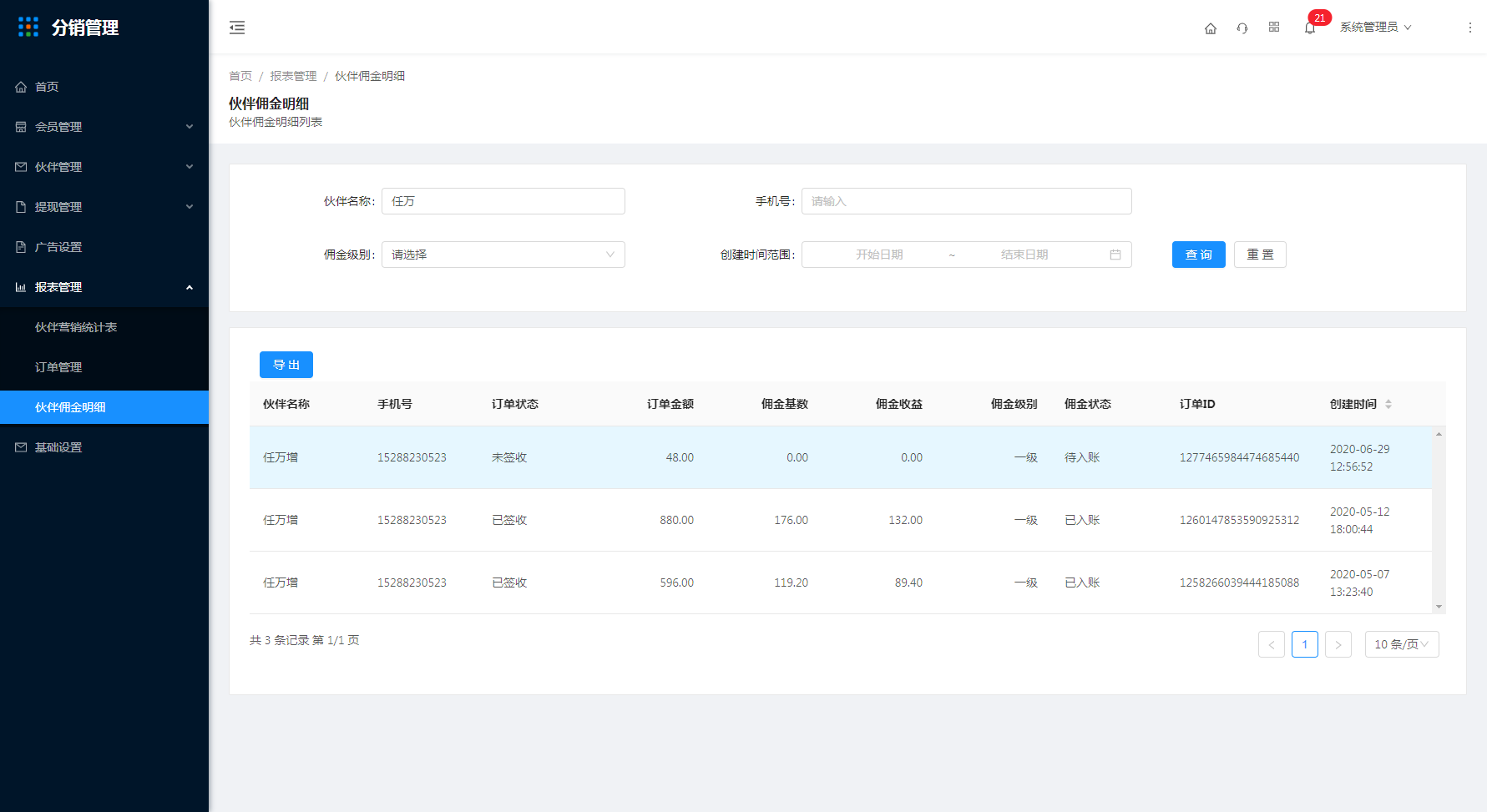Open the grid apps icon in header

(x=1274, y=28)
